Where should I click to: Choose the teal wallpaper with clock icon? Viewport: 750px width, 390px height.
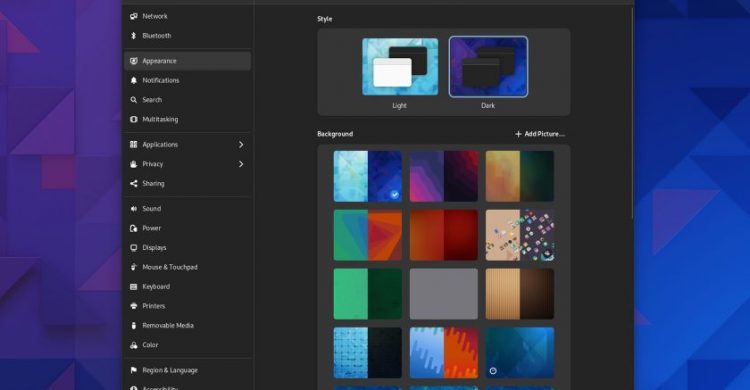[x=520, y=353]
